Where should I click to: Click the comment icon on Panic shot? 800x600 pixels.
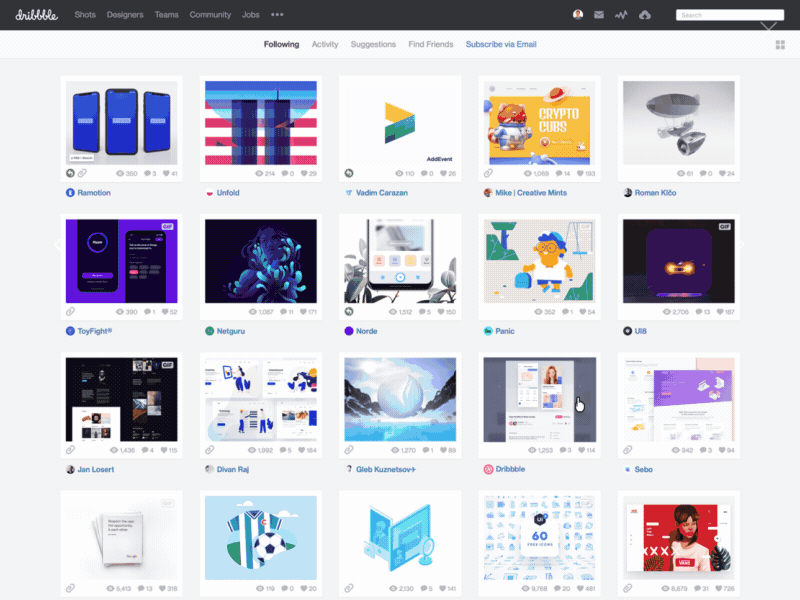tap(565, 312)
